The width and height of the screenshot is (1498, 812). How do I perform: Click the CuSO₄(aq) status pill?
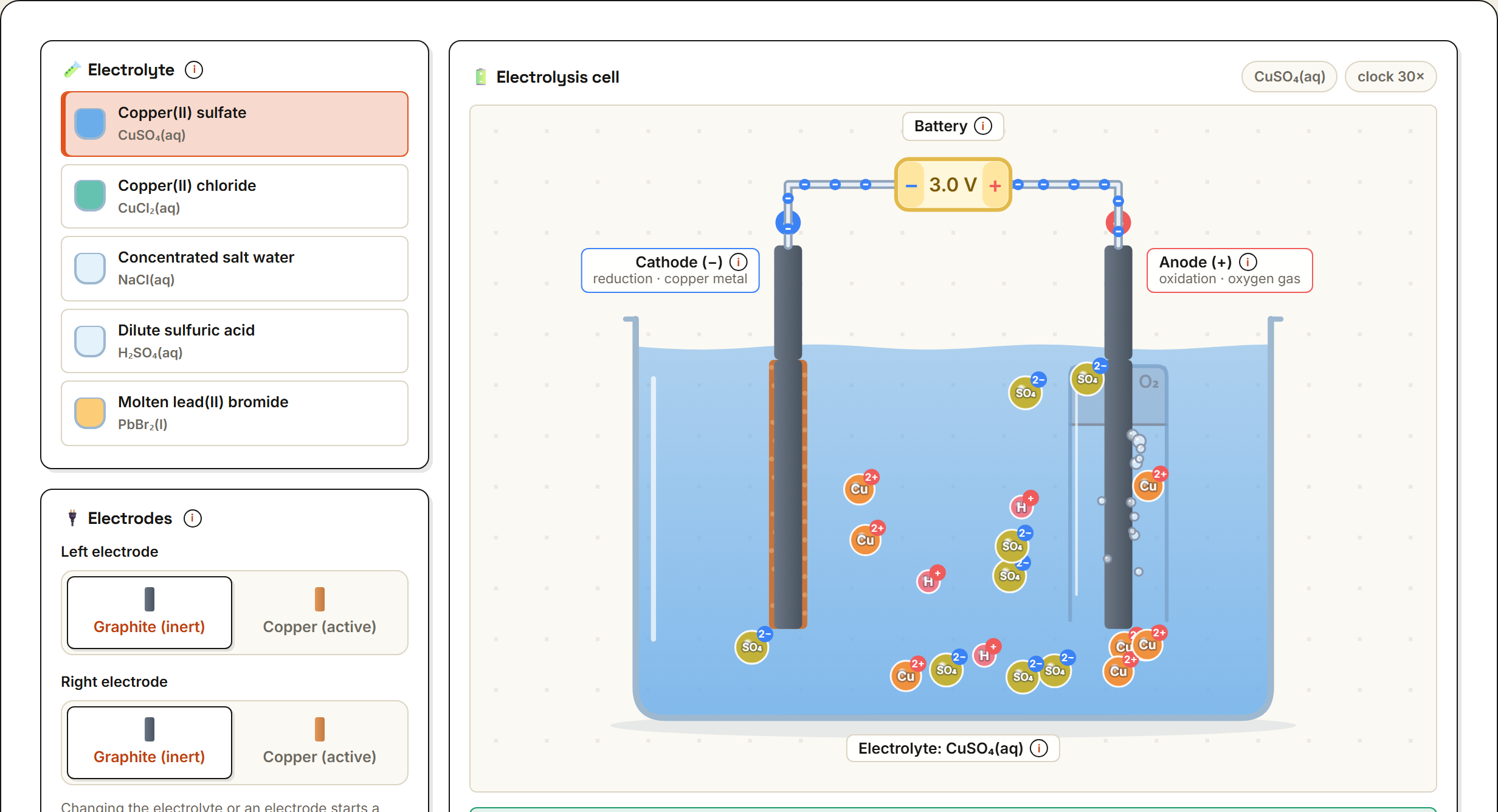pyautogui.click(x=1289, y=77)
